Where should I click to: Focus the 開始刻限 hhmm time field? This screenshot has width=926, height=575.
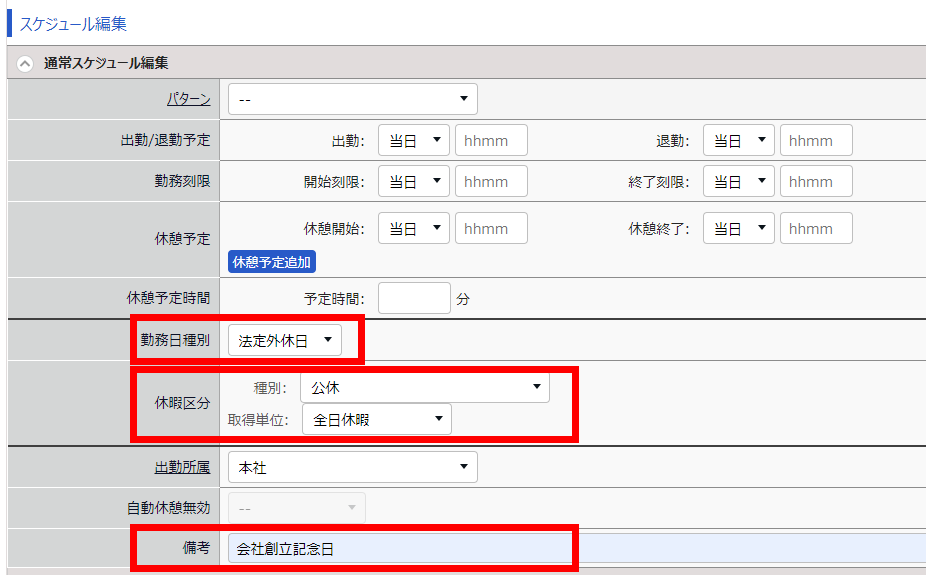[x=491, y=181]
